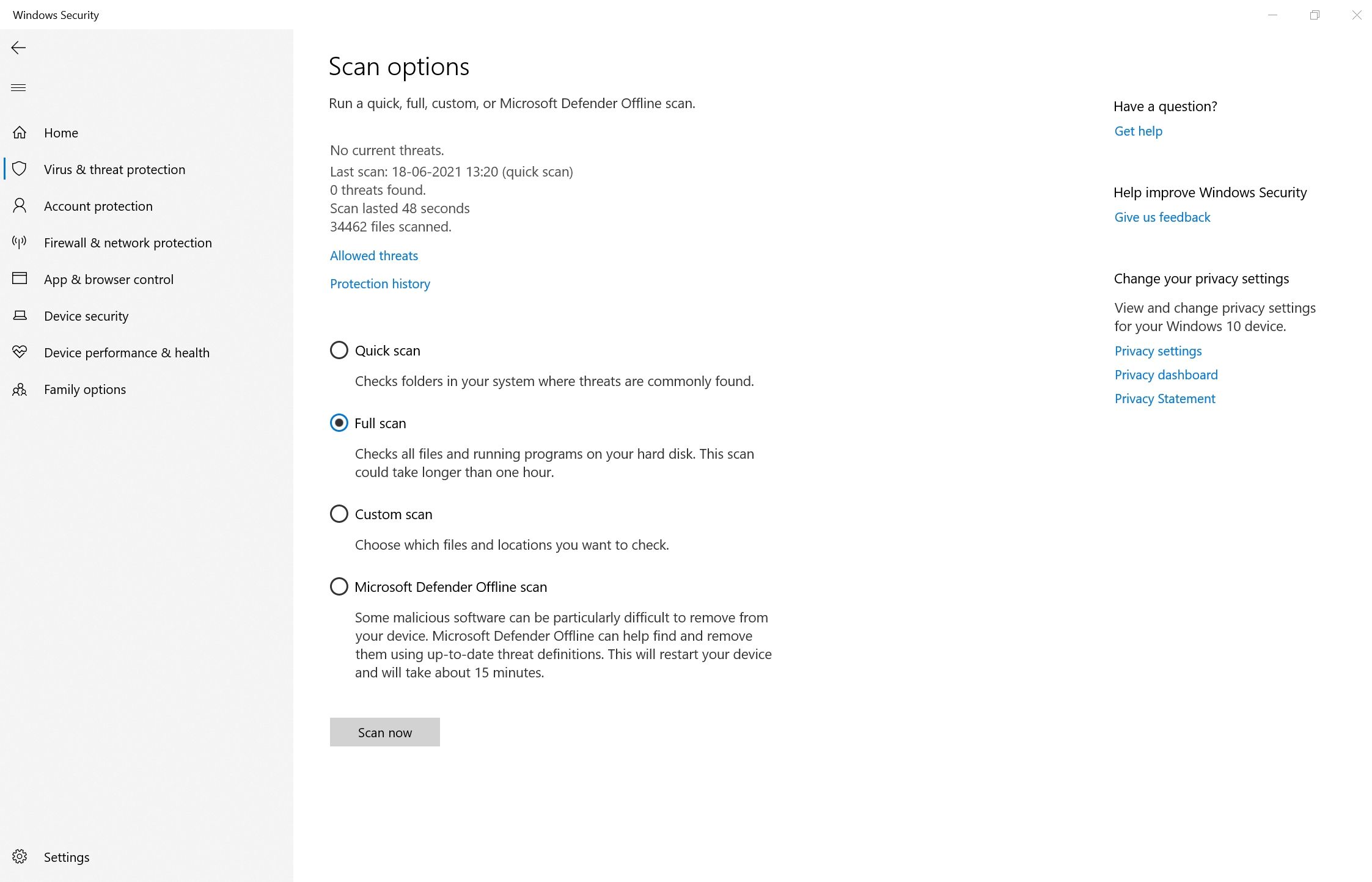Go to Account protection menu item
Image resolution: width=1372 pixels, height=882 pixels.
click(98, 206)
